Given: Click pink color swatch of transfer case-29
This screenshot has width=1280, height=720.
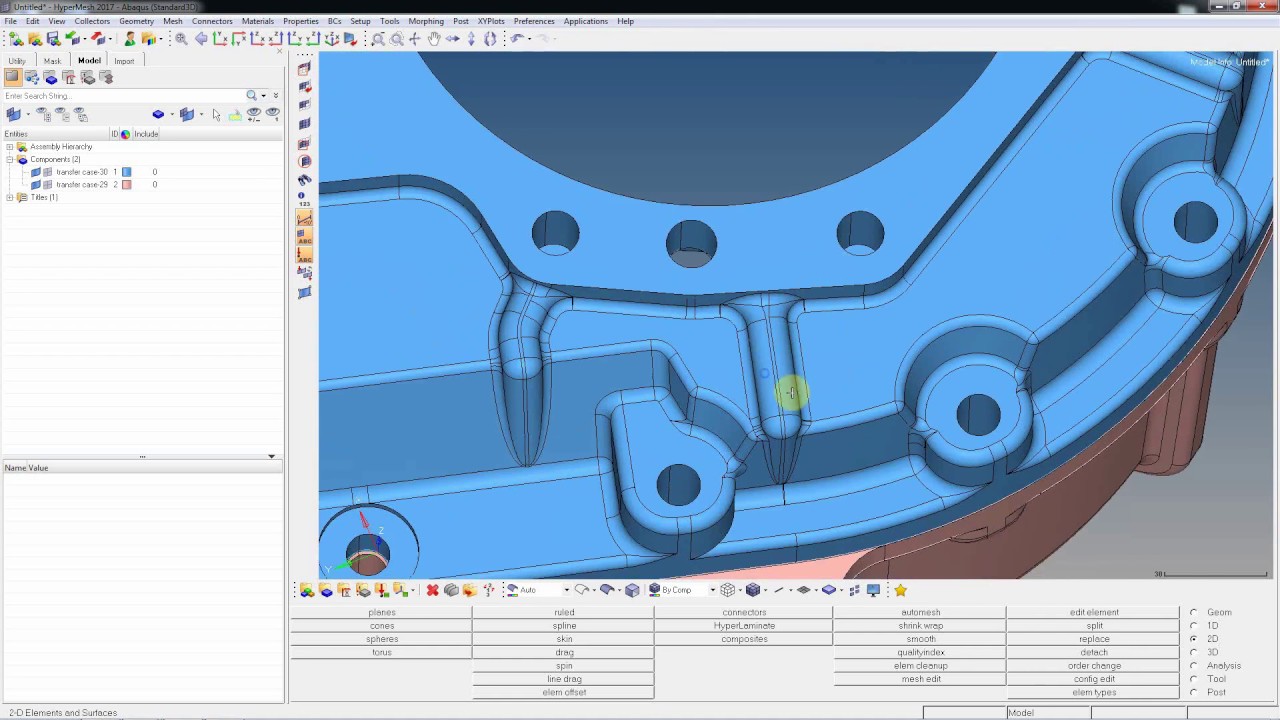Looking at the screenshot, I should point(126,185).
